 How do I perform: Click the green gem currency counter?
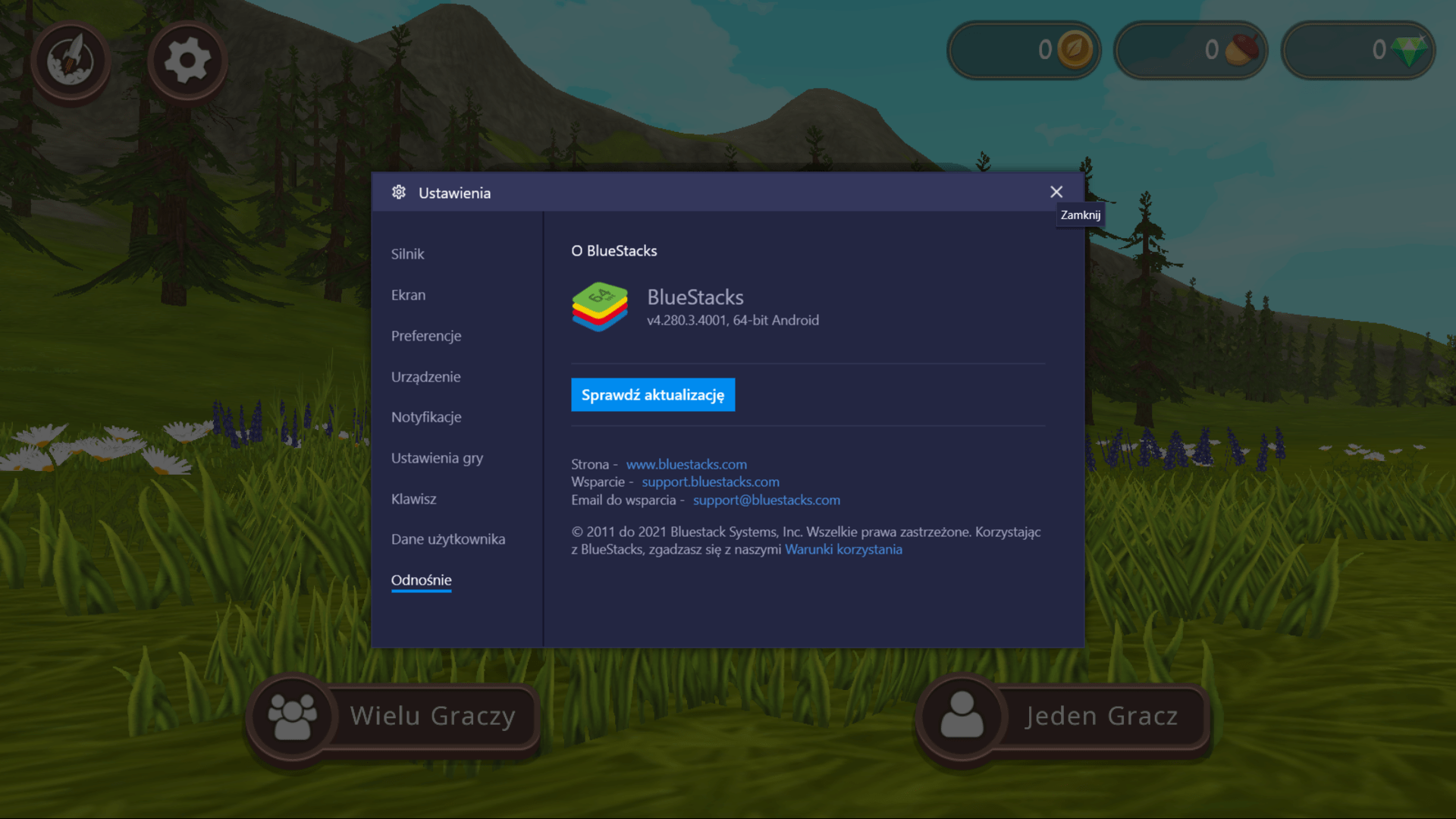[x=1357, y=50]
